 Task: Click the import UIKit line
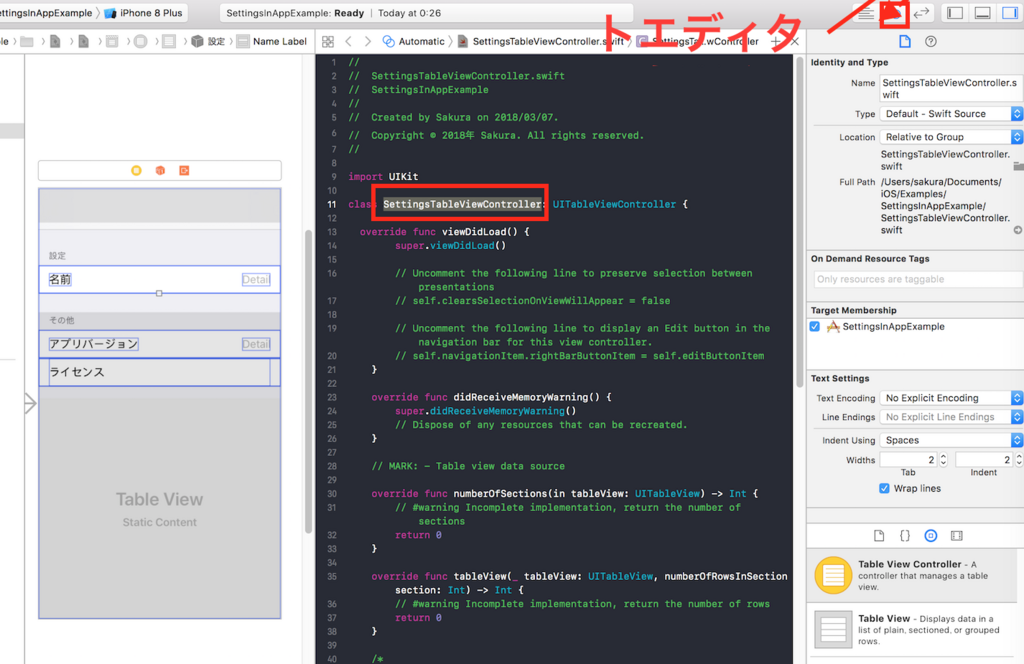(383, 177)
